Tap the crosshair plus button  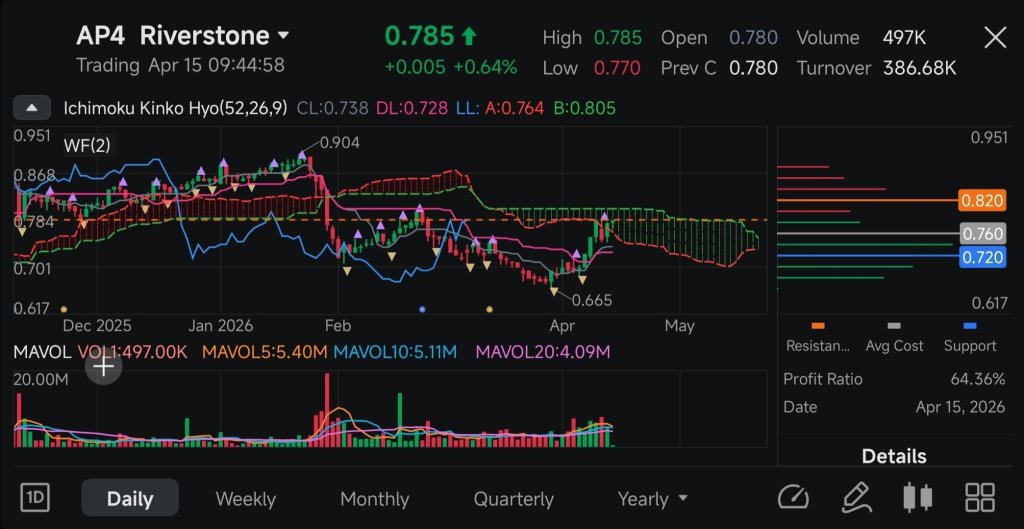tap(104, 366)
